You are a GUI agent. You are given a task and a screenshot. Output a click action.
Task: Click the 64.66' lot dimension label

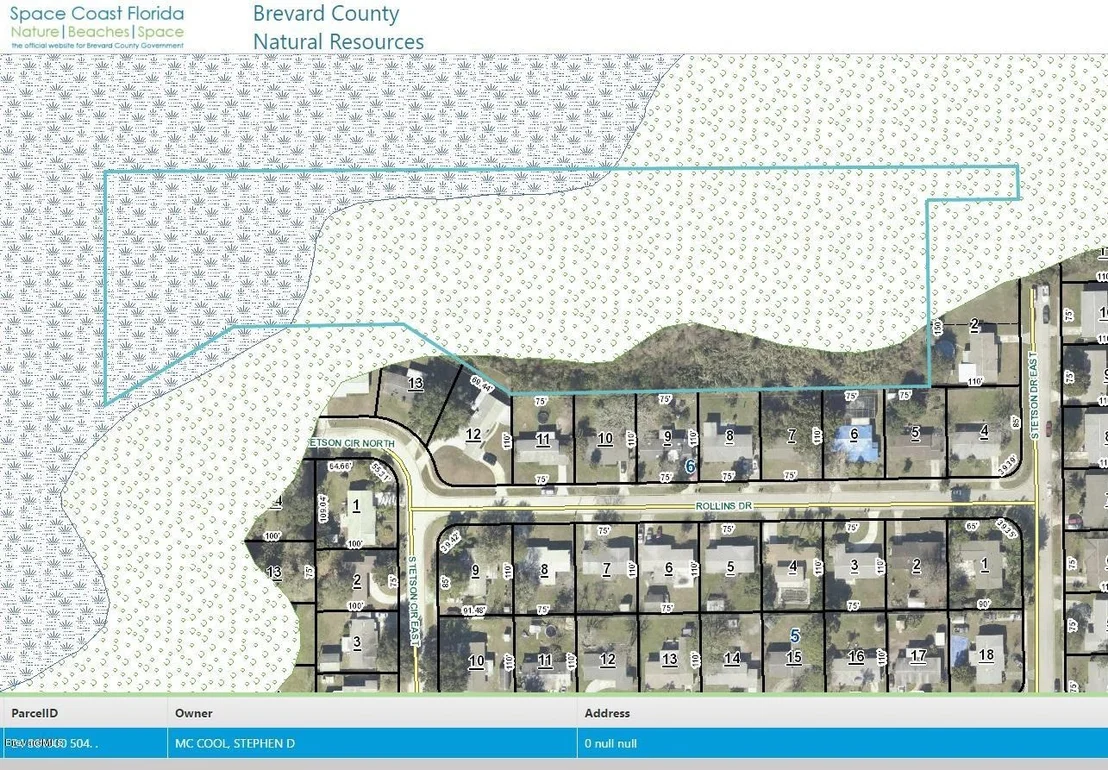coord(341,466)
